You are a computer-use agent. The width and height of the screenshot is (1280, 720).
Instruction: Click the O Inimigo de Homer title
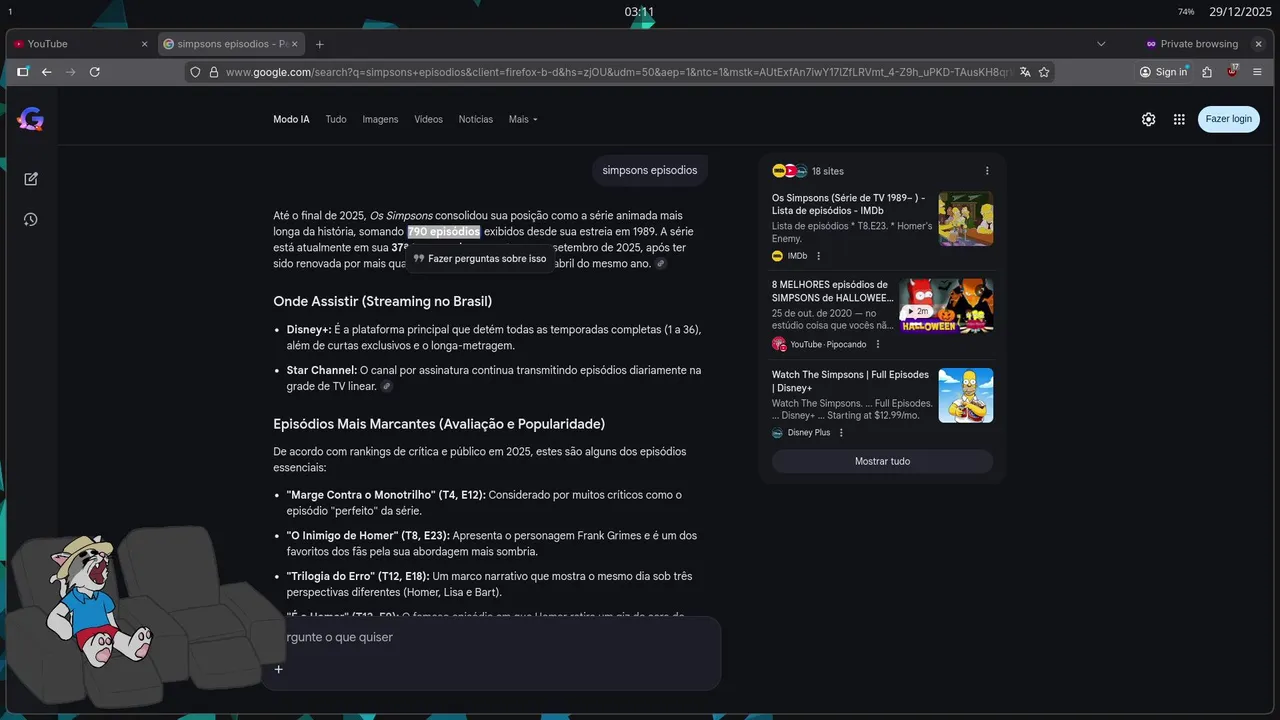tap(368, 536)
